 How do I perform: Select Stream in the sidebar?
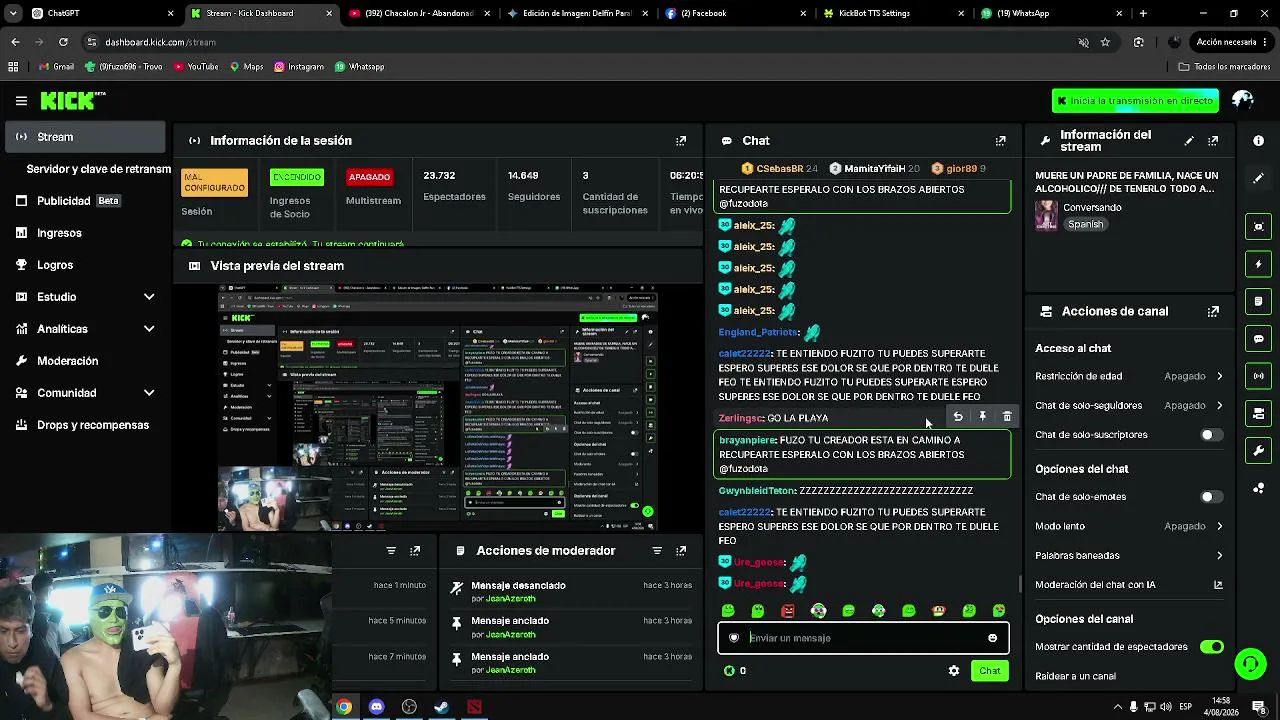pyautogui.click(x=85, y=137)
